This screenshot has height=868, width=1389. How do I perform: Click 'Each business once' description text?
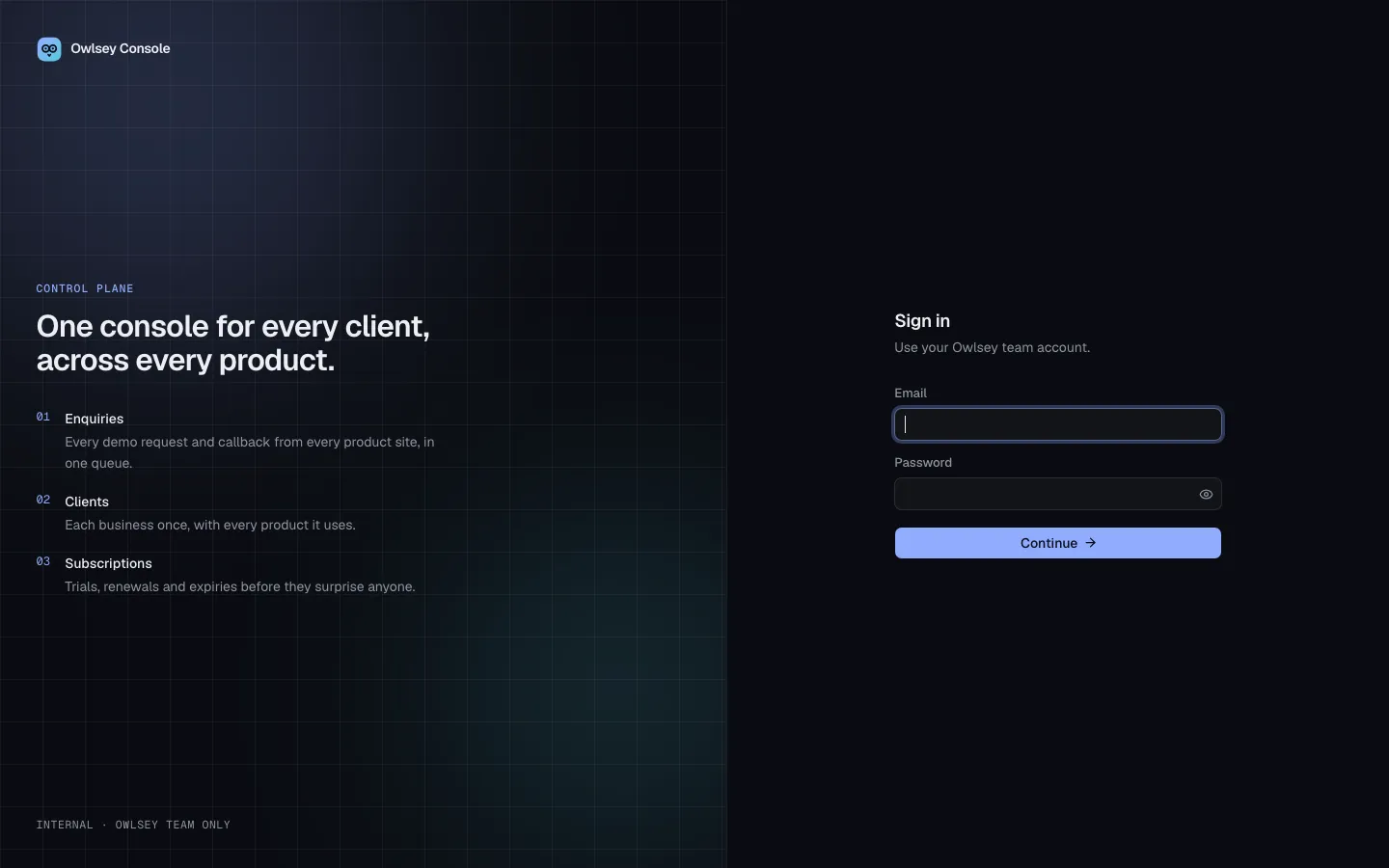210,525
